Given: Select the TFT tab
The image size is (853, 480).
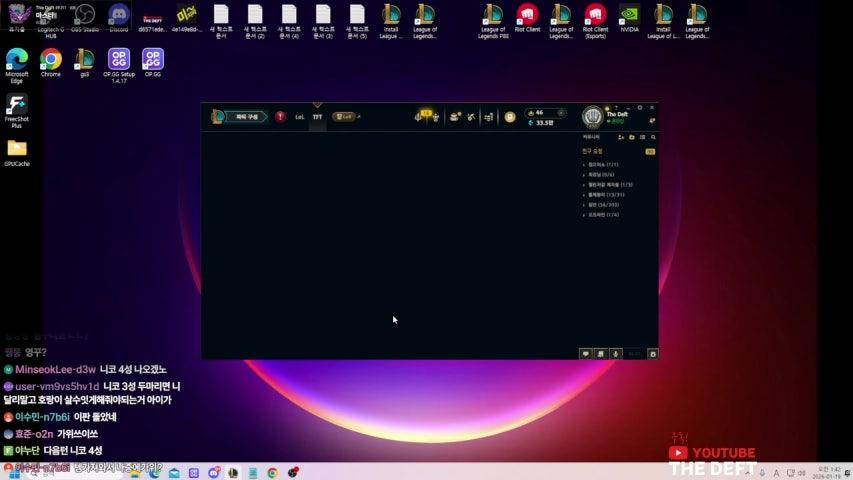Looking at the screenshot, I should (317, 117).
